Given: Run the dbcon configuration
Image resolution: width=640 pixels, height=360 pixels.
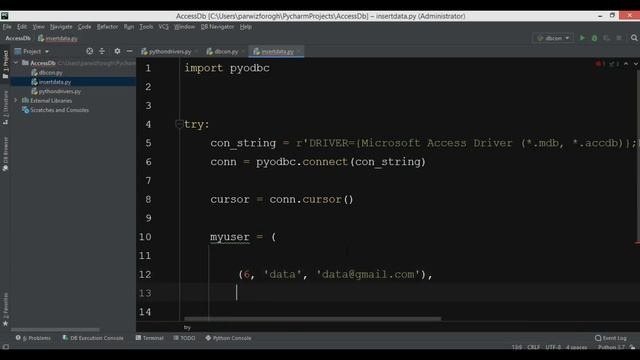Looking at the screenshot, I should tap(582, 38).
